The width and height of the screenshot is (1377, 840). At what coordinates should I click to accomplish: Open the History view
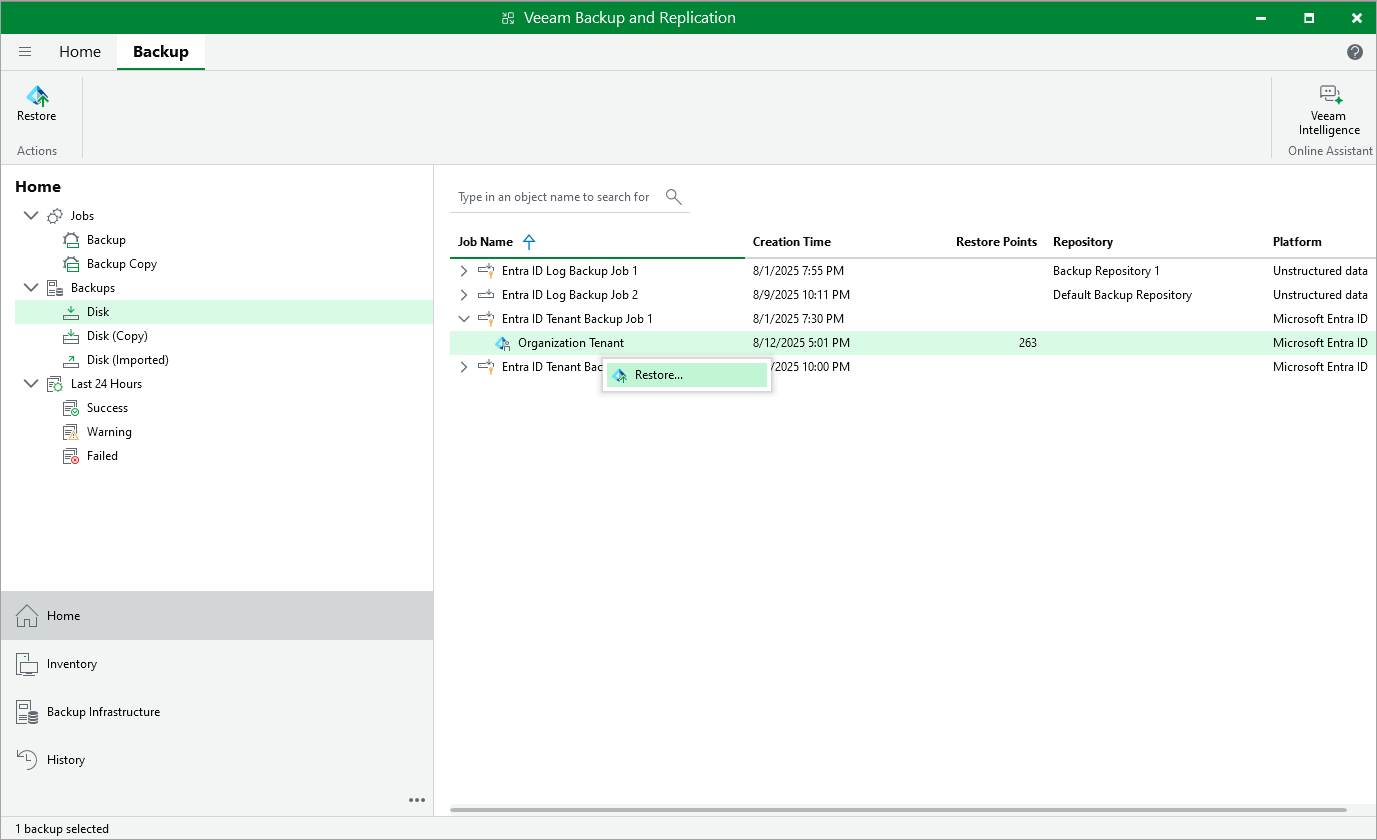(63, 759)
